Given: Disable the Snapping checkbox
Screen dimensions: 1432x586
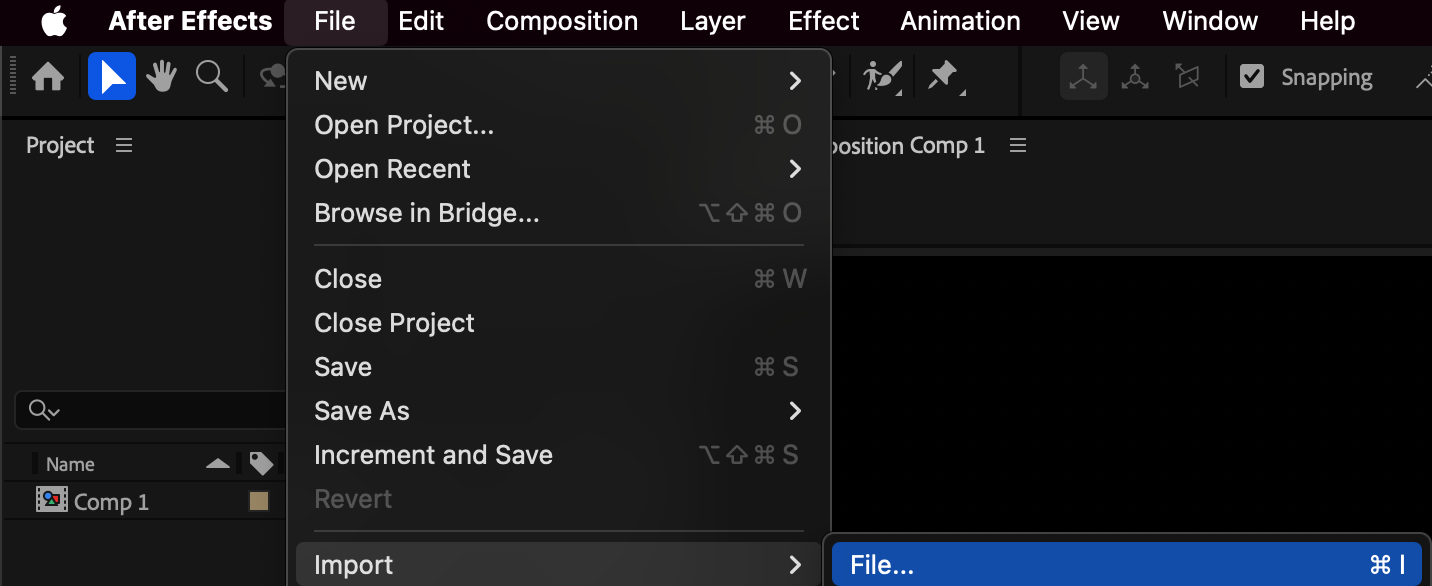Looking at the screenshot, I should point(1252,77).
